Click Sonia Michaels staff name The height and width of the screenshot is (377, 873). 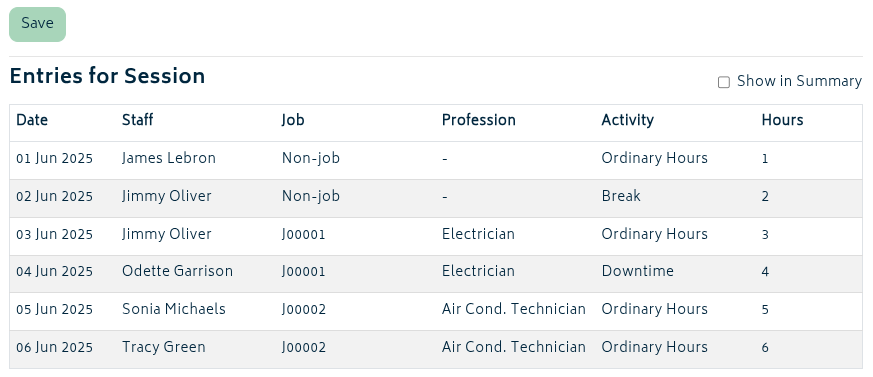174,310
